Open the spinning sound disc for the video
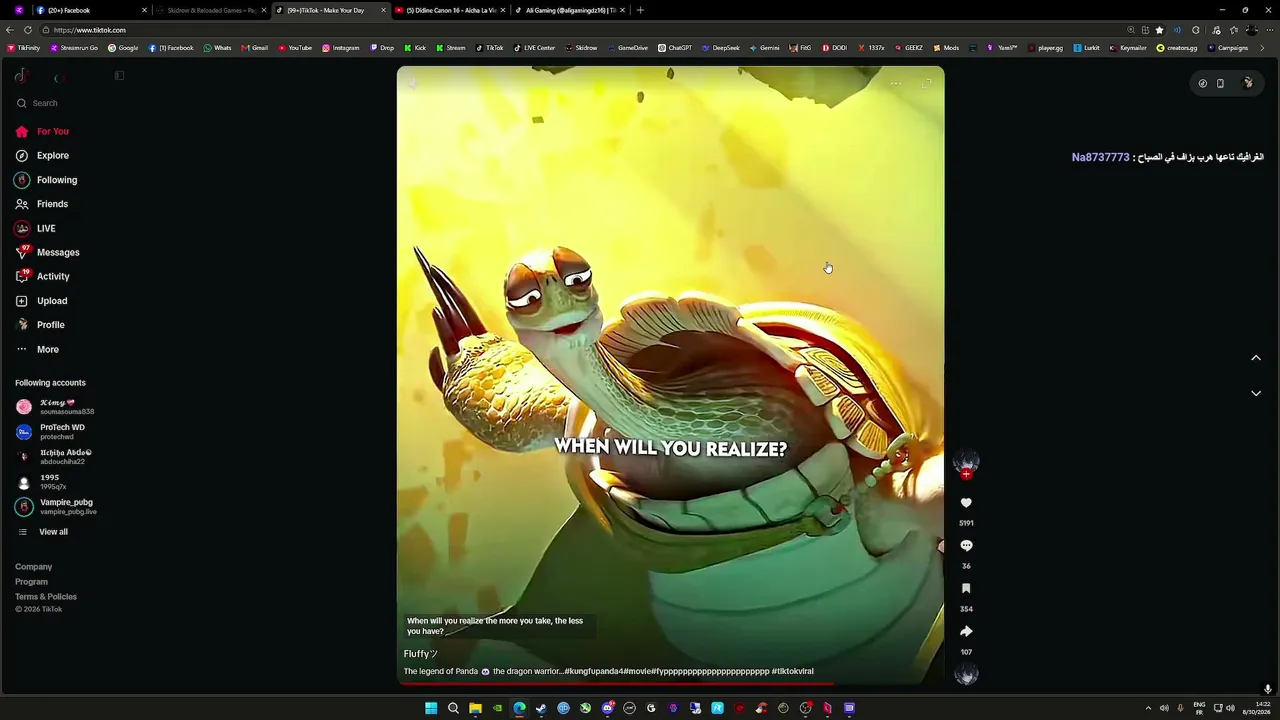The width and height of the screenshot is (1280, 720). click(966, 674)
